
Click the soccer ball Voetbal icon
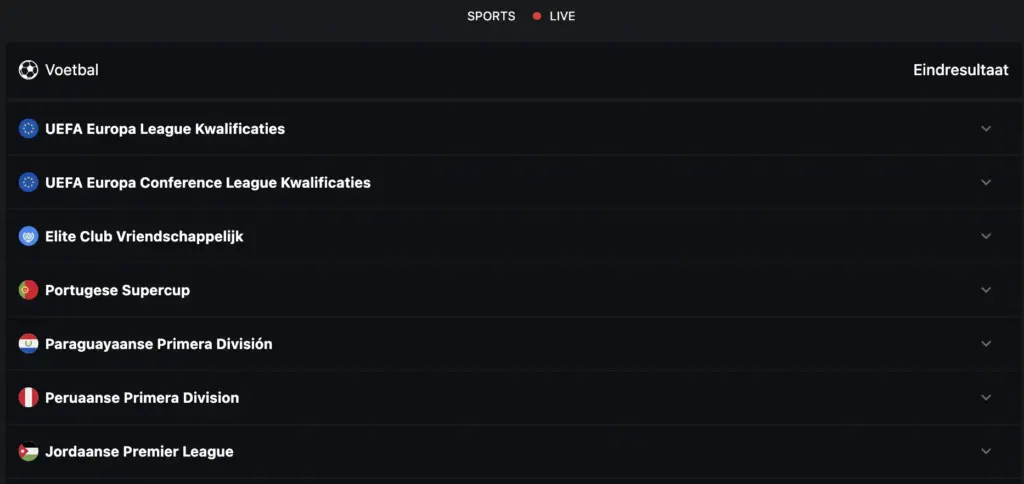tap(28, 70)
